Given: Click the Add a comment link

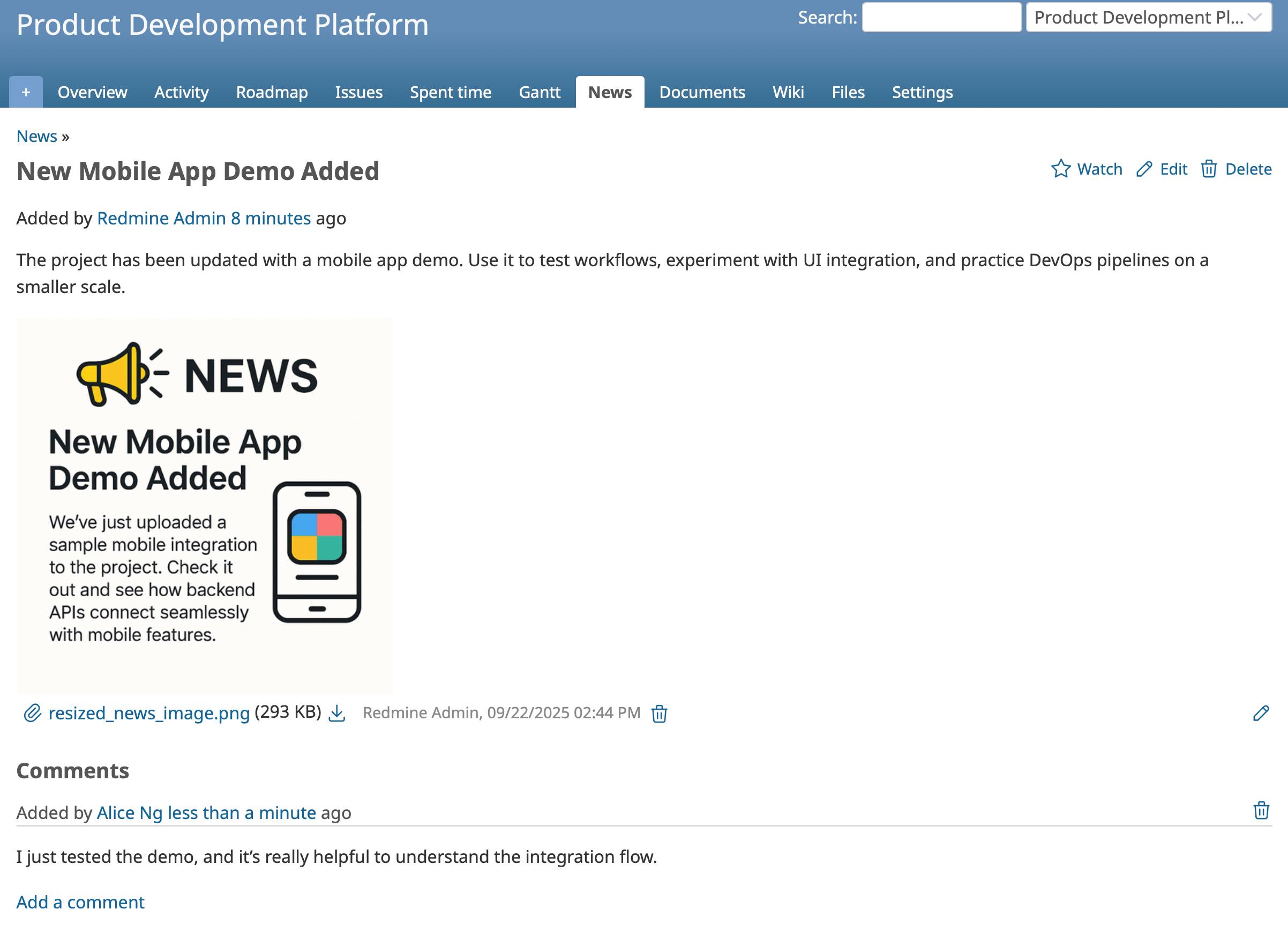Looking at the screenshot, I should point(80,902).
